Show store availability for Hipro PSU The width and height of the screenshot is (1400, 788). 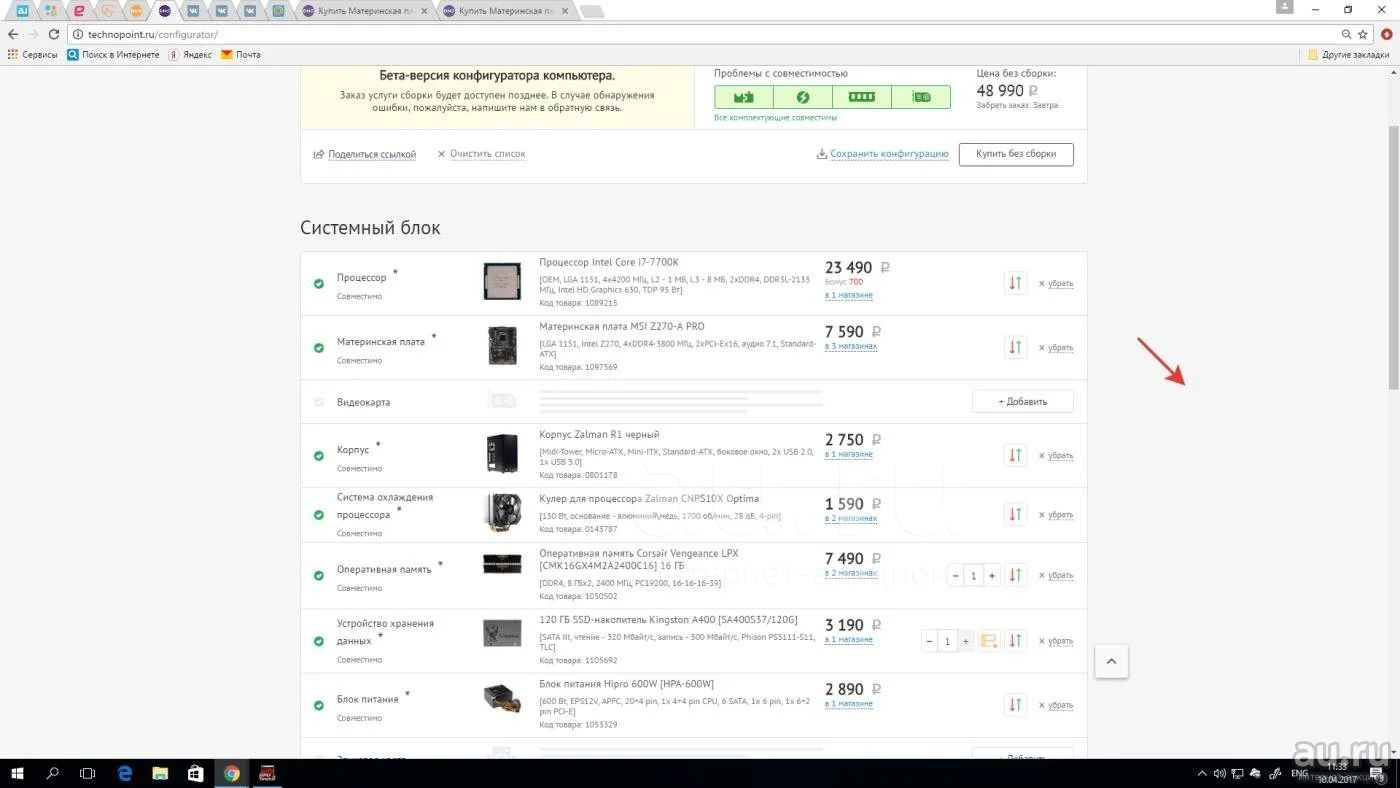pyautogui.click(x=849, y=704)
